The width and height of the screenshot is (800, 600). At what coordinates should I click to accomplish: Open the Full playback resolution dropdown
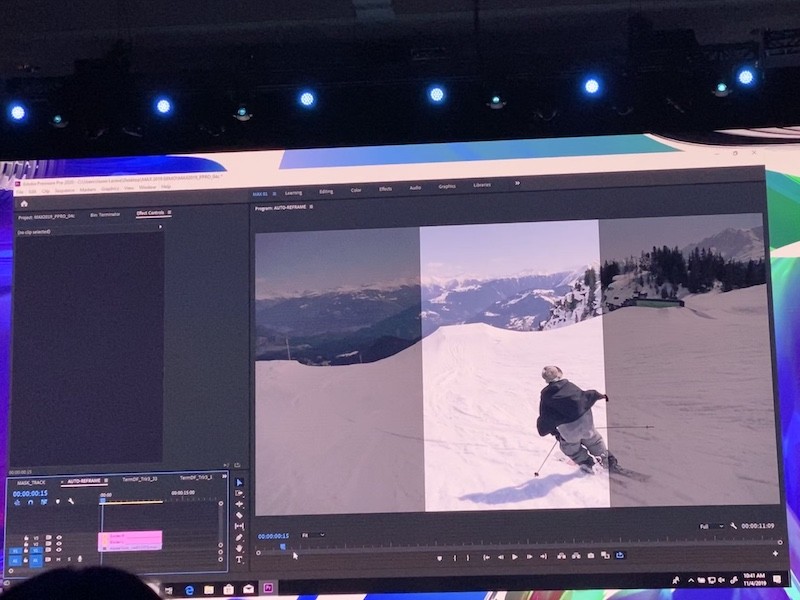709,526
